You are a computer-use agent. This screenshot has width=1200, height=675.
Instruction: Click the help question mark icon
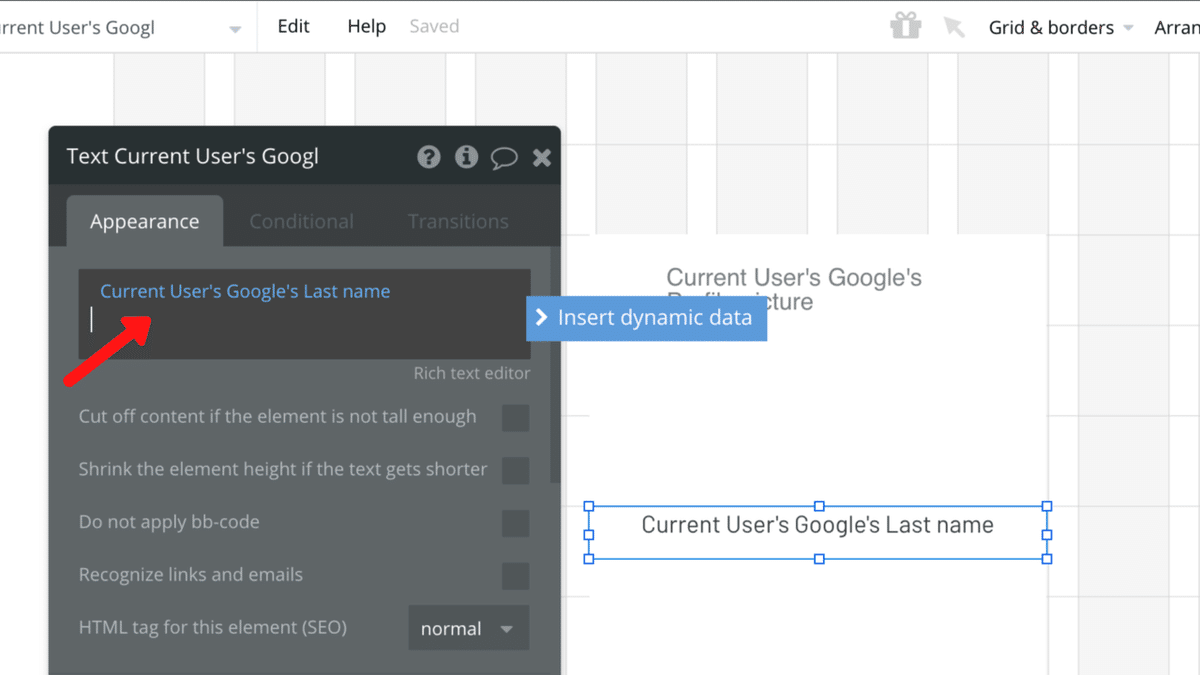pos(429,157)
